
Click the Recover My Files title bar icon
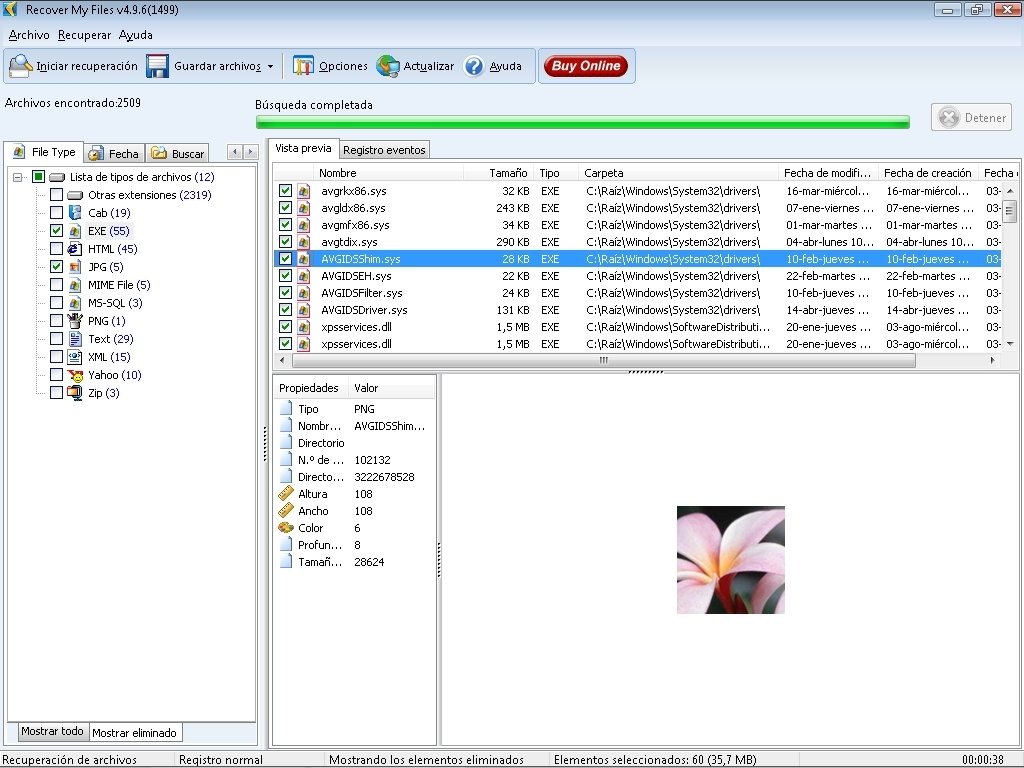pos(10,9)
